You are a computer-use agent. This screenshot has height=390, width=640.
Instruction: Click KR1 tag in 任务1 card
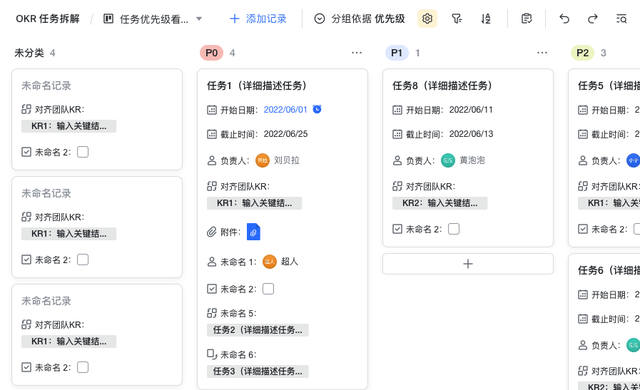(x=254, y=203)
